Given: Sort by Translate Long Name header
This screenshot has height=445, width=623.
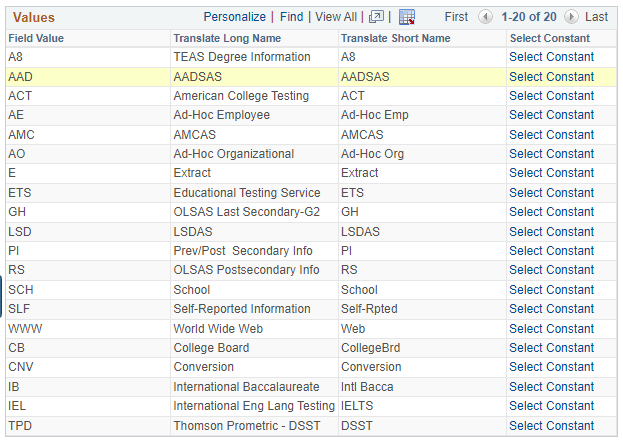Looking at the screenshot, I should point(227,38).
